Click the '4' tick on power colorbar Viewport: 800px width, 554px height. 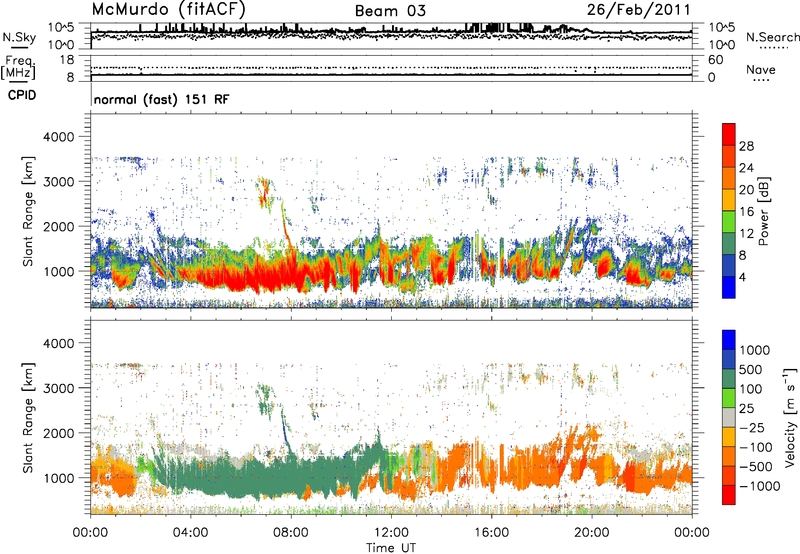coord(743,277)
